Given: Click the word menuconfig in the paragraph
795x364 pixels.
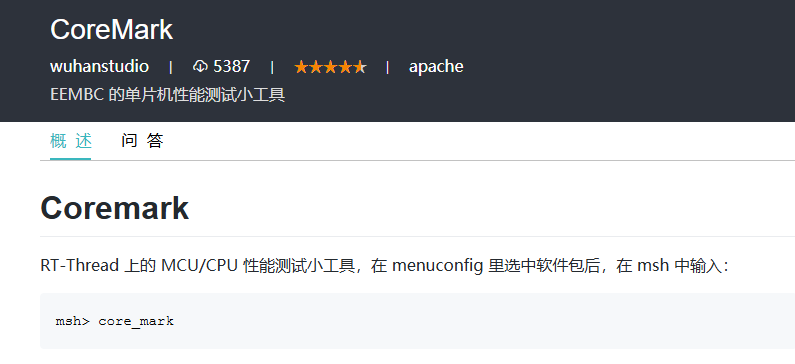Looking at the screenshot, I should 437,265.
